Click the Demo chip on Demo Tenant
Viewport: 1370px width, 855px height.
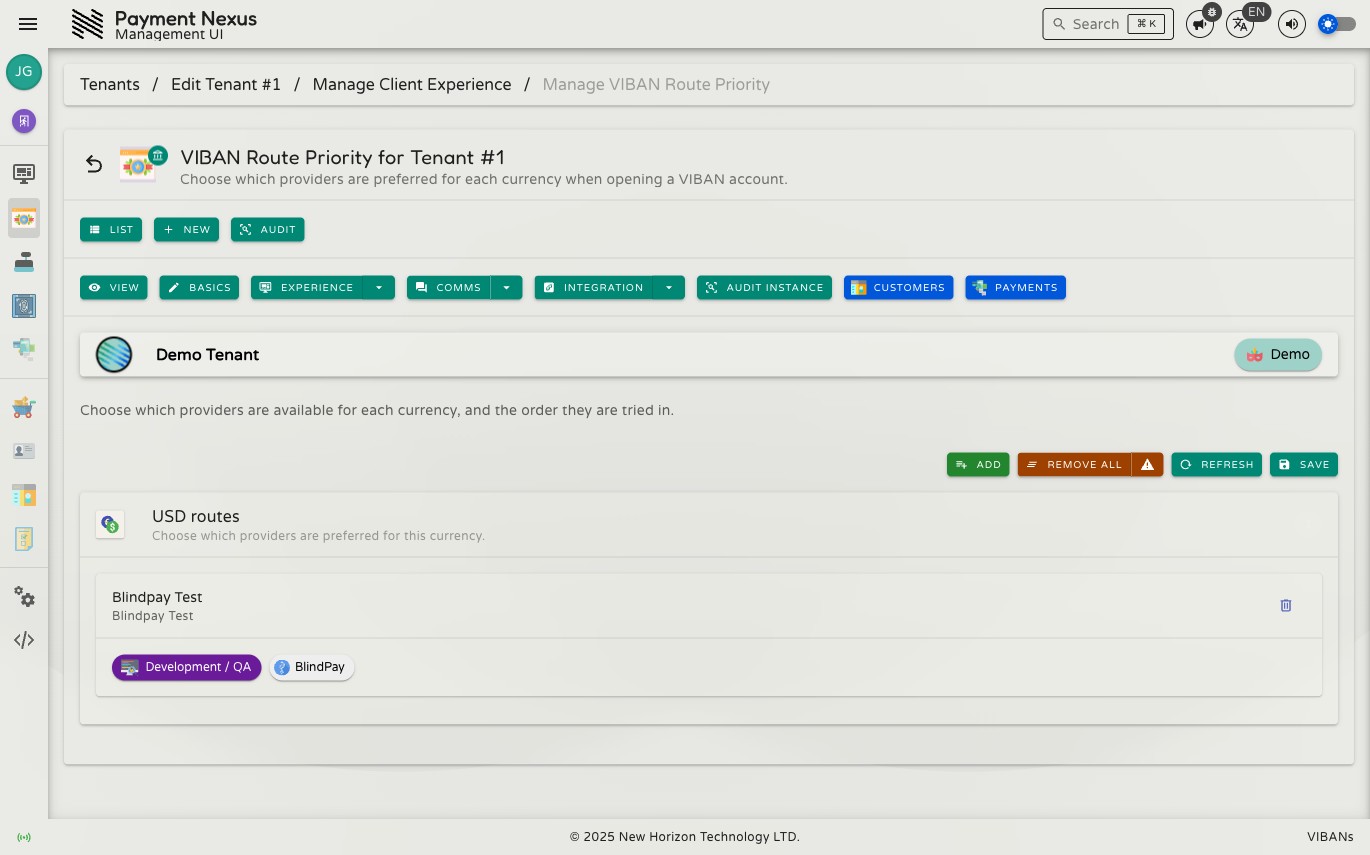[x=1278, y=354]
